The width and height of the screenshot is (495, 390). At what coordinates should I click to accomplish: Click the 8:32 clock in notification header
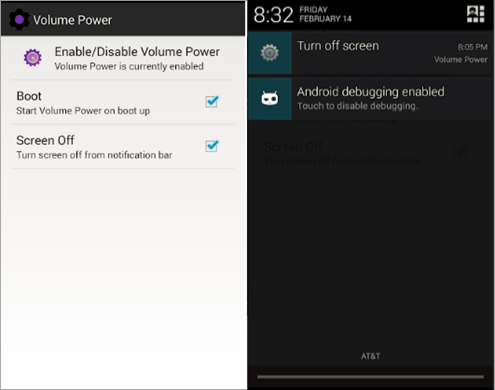pyautogui.click(x=273, y=15)
